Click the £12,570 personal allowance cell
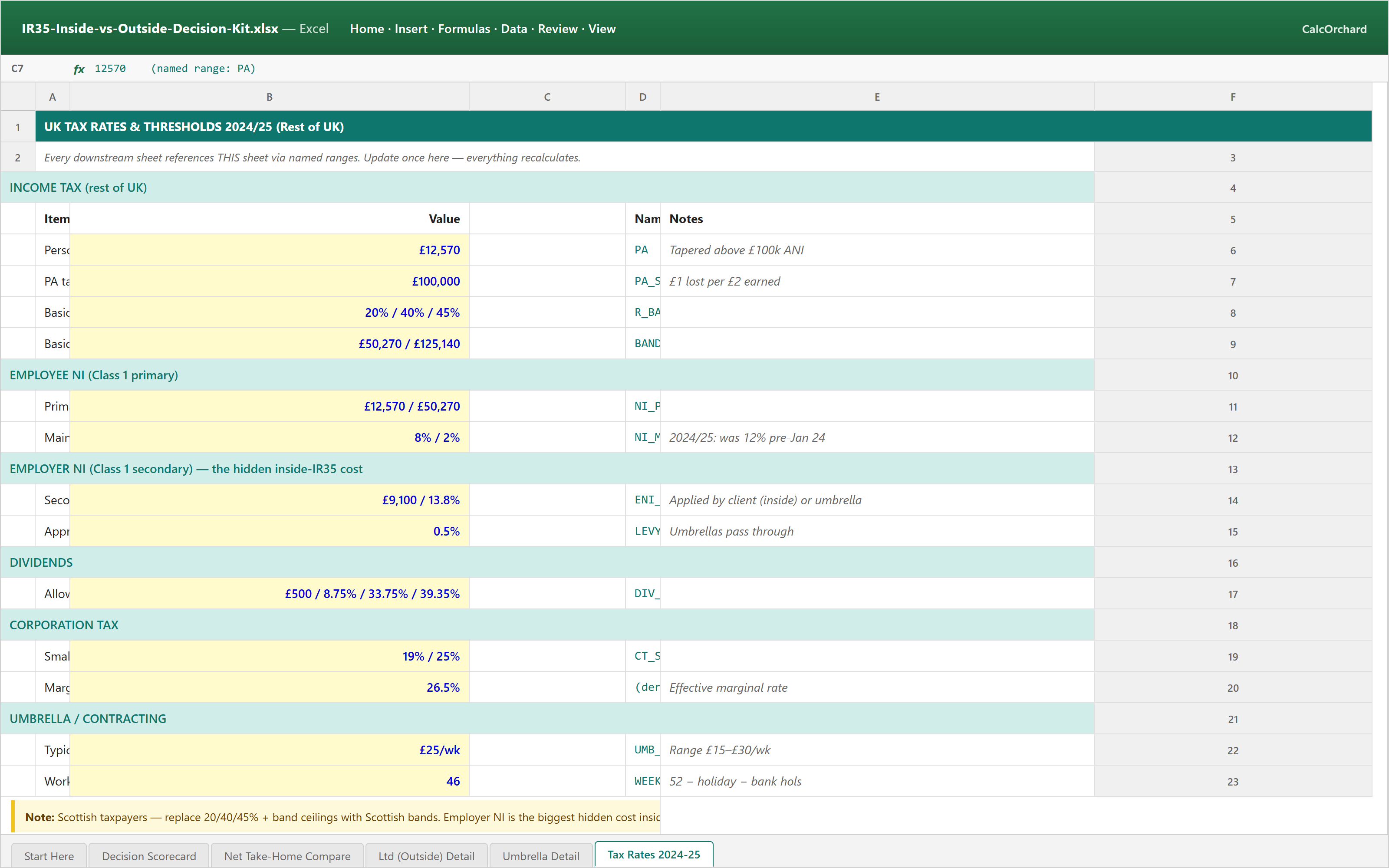This screenshot has height=868, width=1389. (269, 250)
